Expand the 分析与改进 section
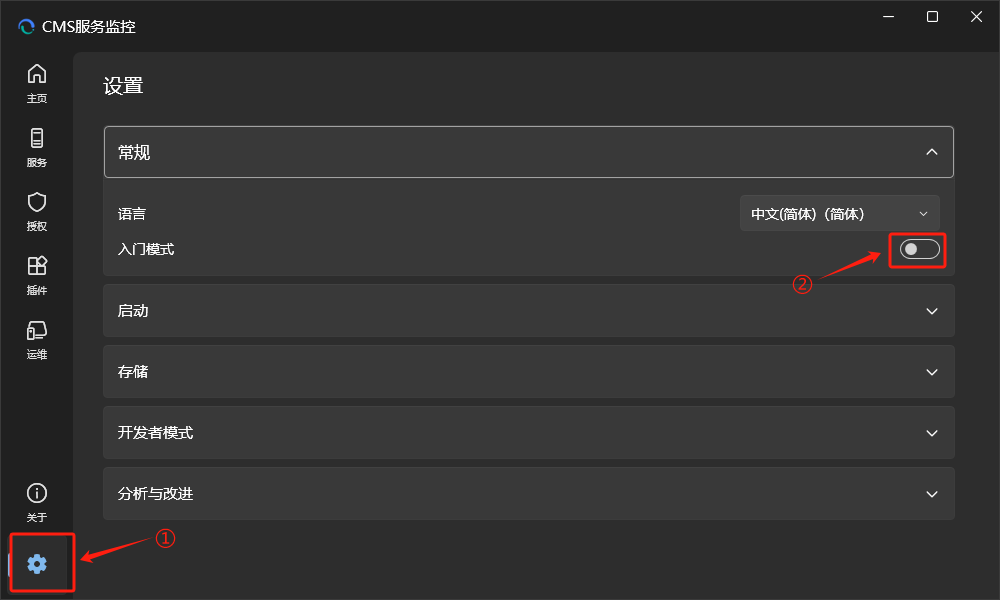1000x600 pixels. 931,494
